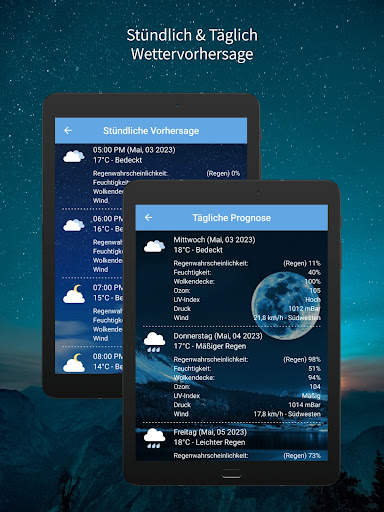
Task: Select the Tagliche Prognose title
Action: [x=231, y=218]
